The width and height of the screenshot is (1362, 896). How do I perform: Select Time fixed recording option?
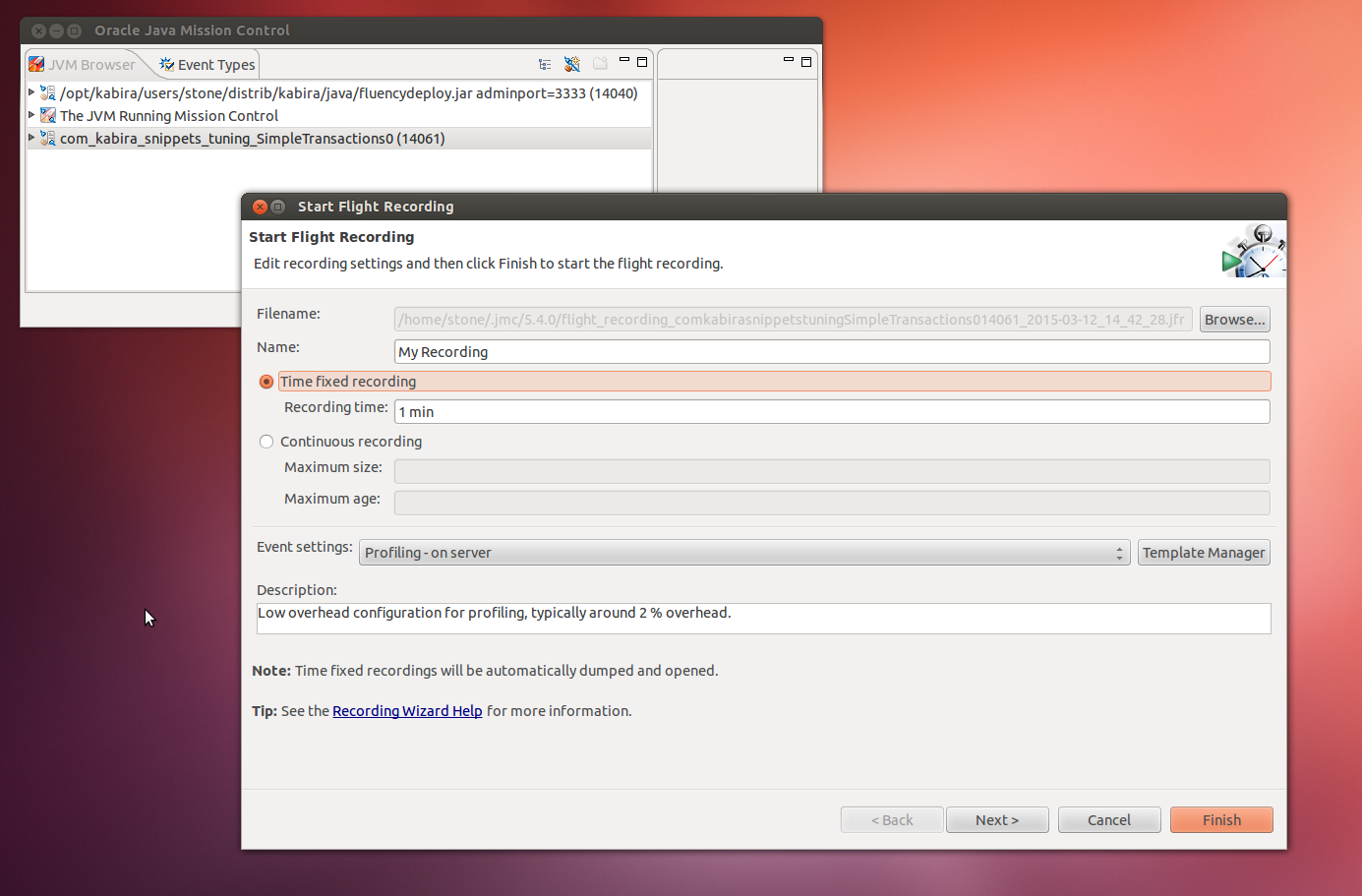266,382
